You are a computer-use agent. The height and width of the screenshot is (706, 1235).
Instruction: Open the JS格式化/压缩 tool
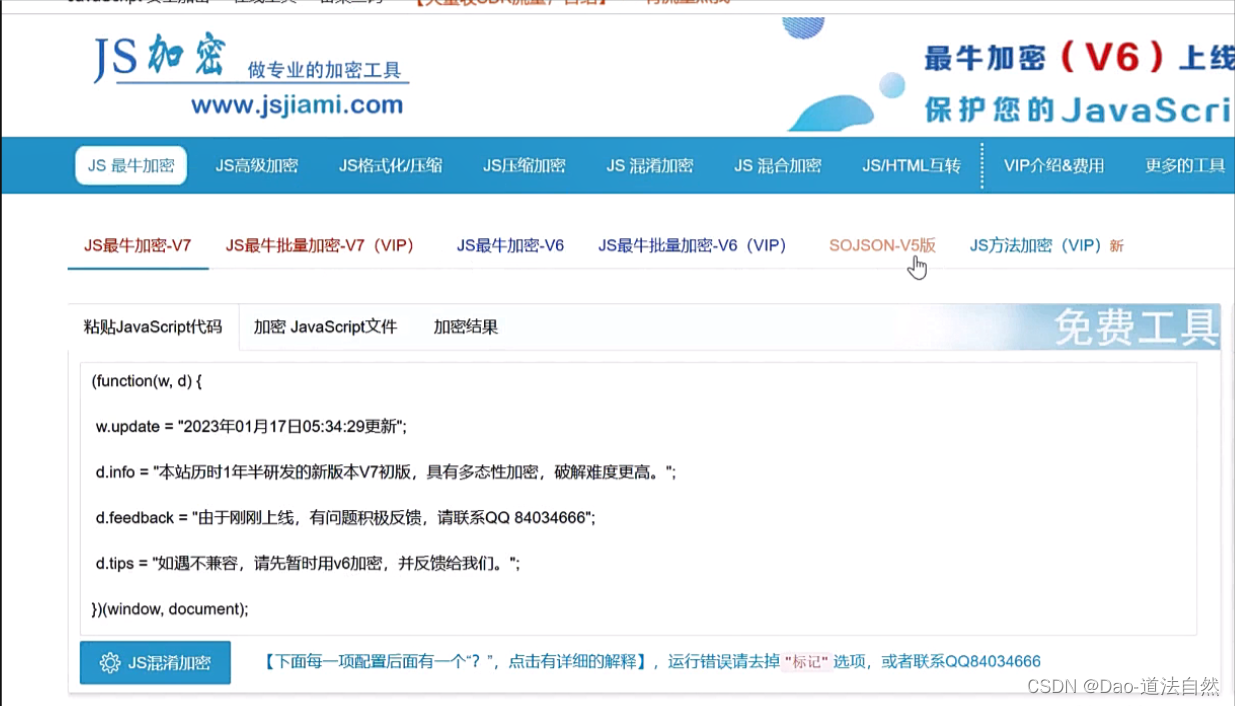point(391,165)
